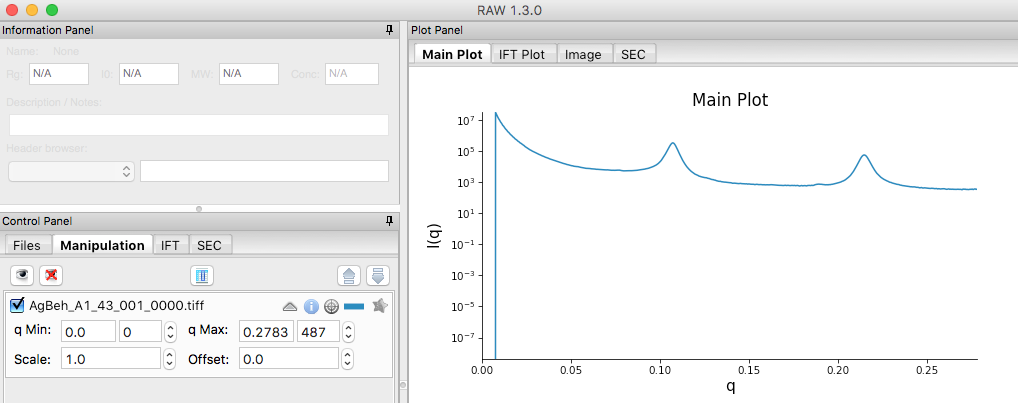This screenshot has width=1018, height=403.
Task: Star the AgBeh_A1_43_001_0000.tiff item
Action: [380, 306]
